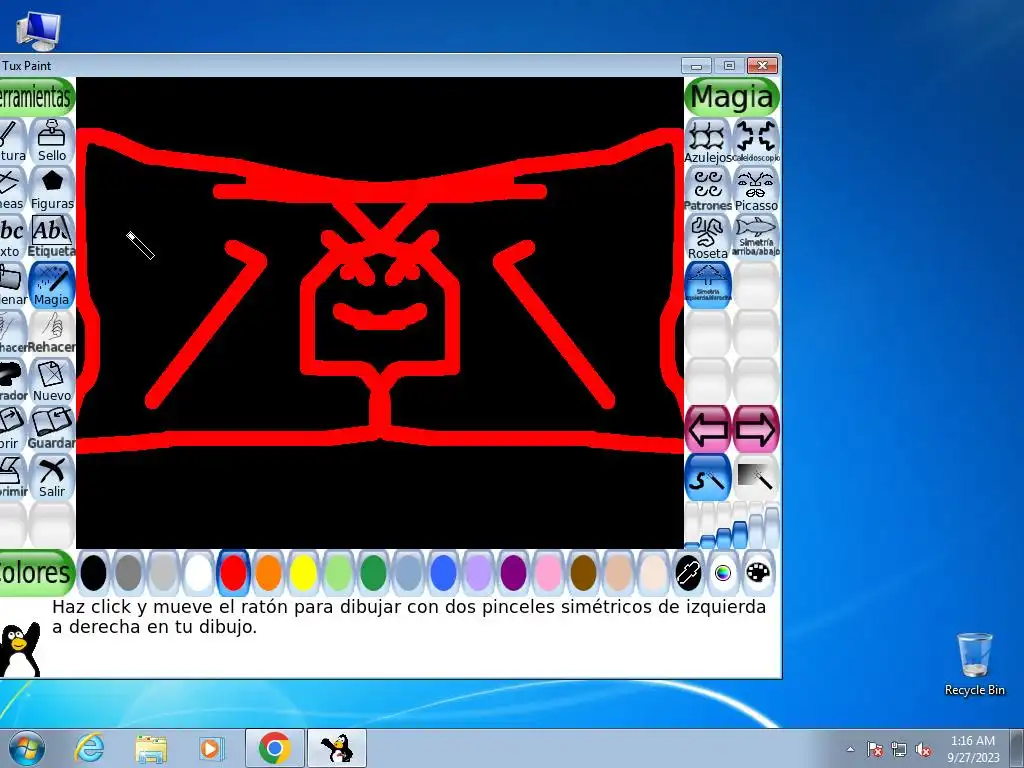Choose the Picasso magic effect

click(756, 189)
